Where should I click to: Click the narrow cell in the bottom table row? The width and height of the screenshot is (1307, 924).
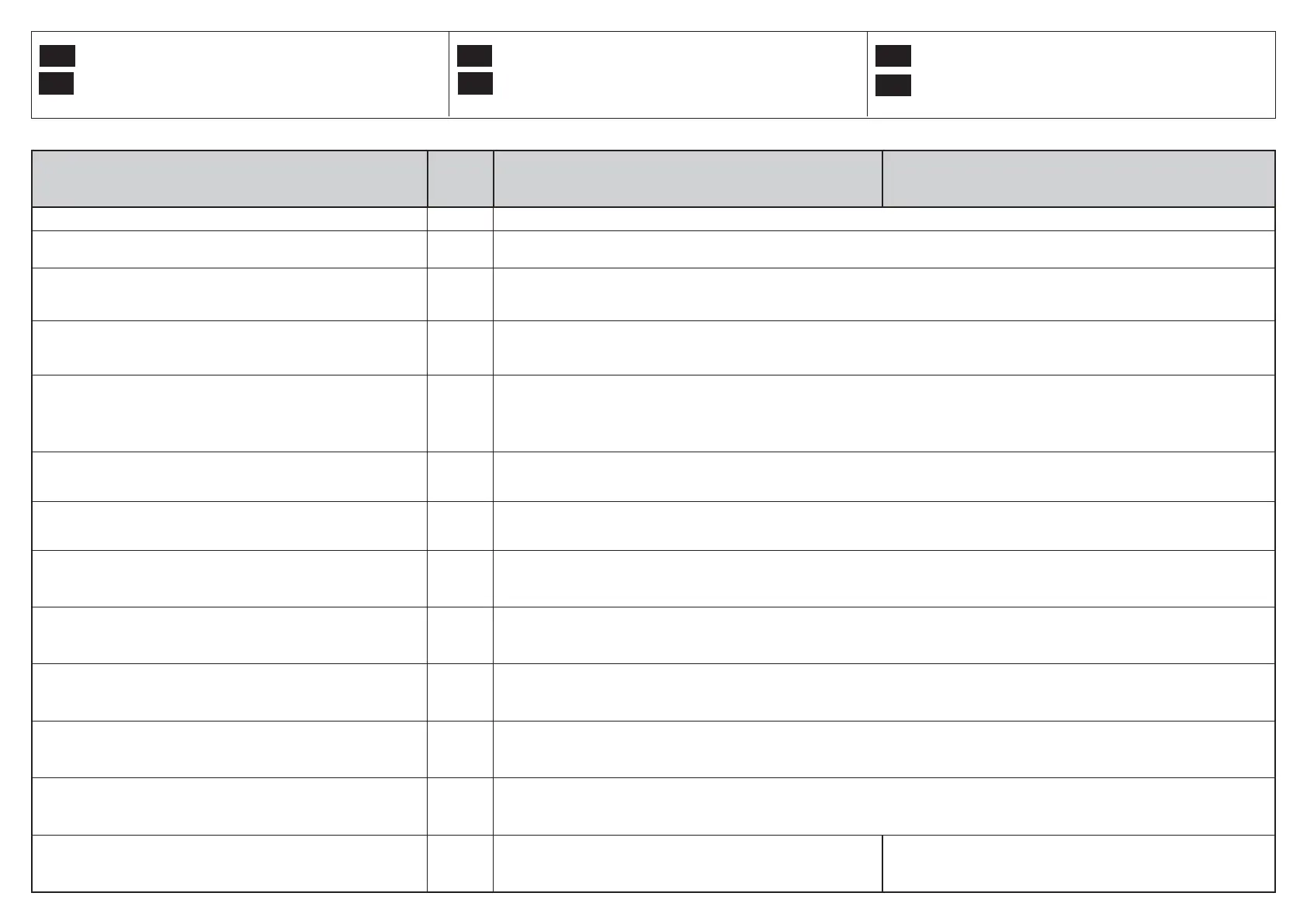point(460,863)
